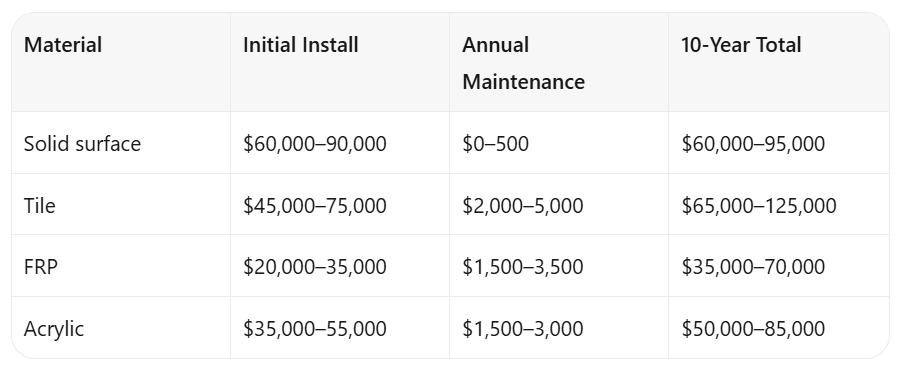Click the Annual Maintenance column header

pyautogui.click(x=523, y=63)
